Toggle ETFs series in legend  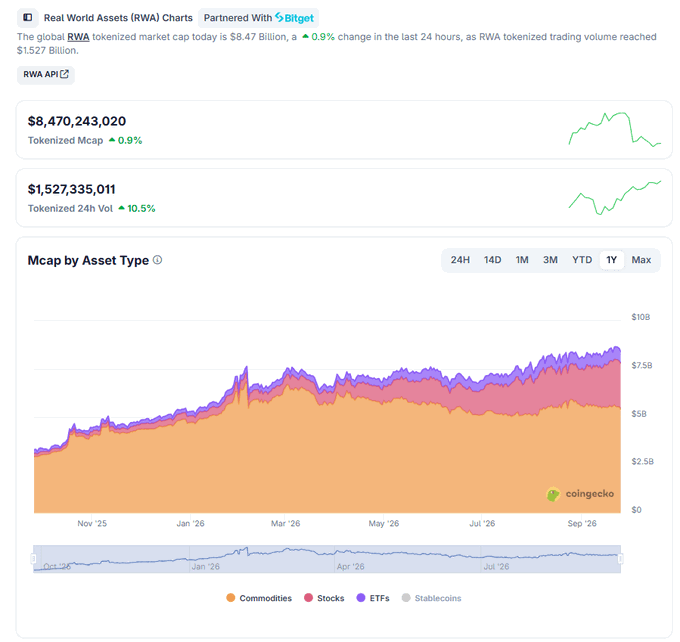click(373, 598)
